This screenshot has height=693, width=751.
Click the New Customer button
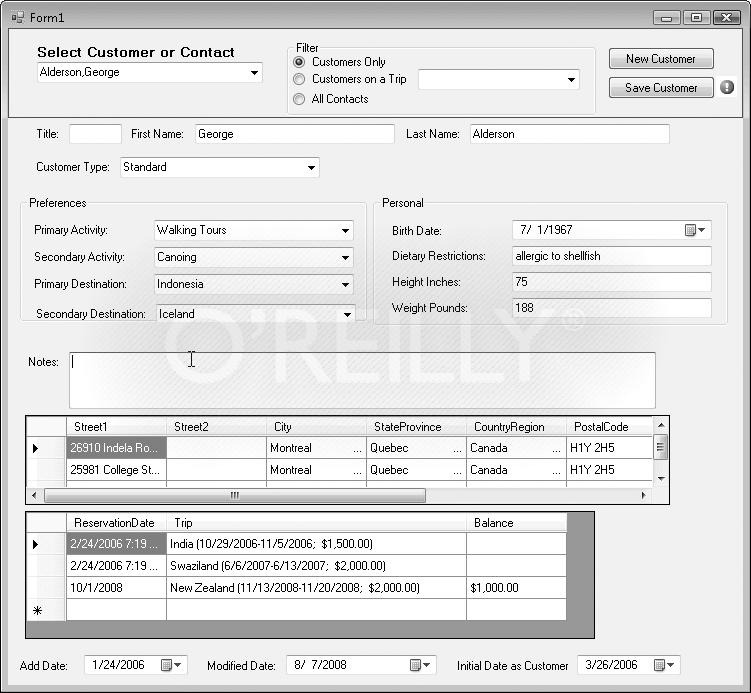pyautogui.click(x=661, y=59)
